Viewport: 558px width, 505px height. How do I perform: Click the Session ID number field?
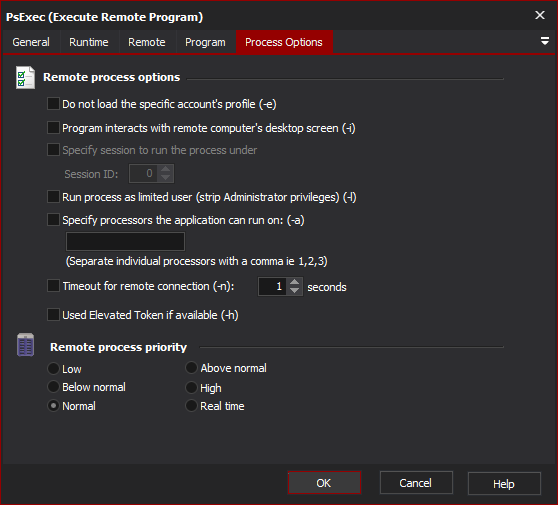click(x=143, y=174)
